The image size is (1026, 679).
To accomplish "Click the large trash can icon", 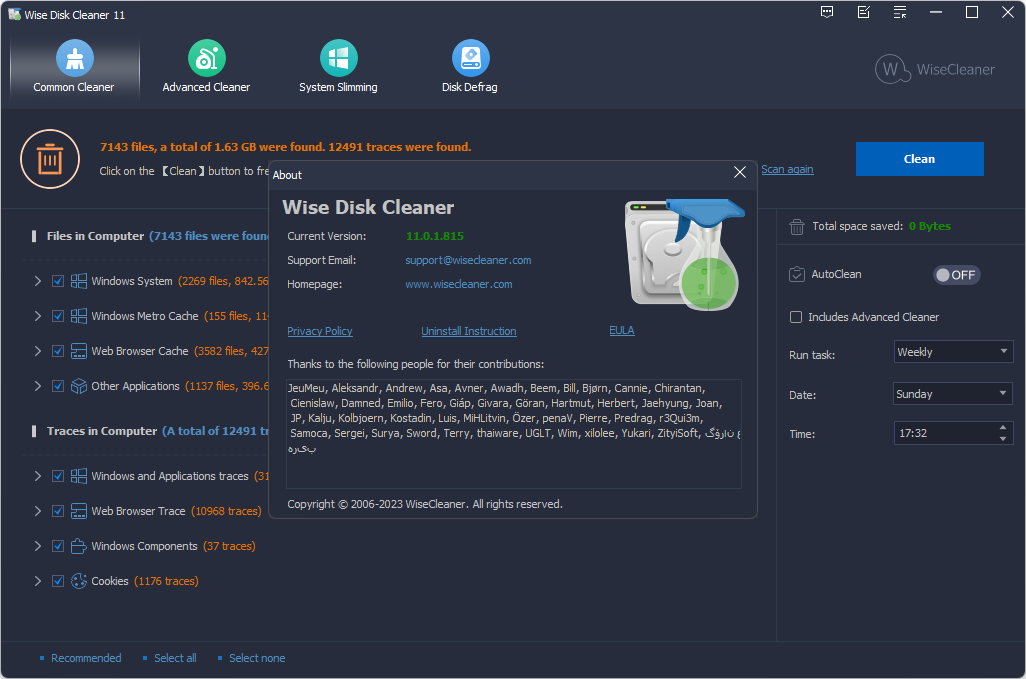I will pos(50,159).
